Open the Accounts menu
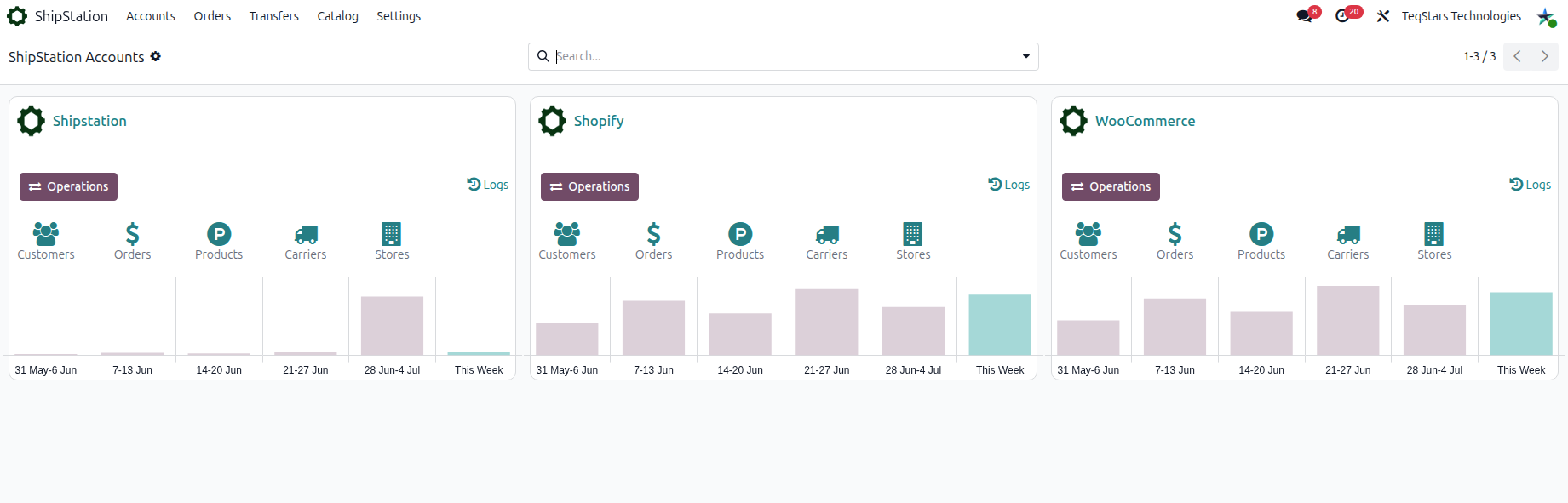This screenshot has height=503, width=1568. [151, 16]
